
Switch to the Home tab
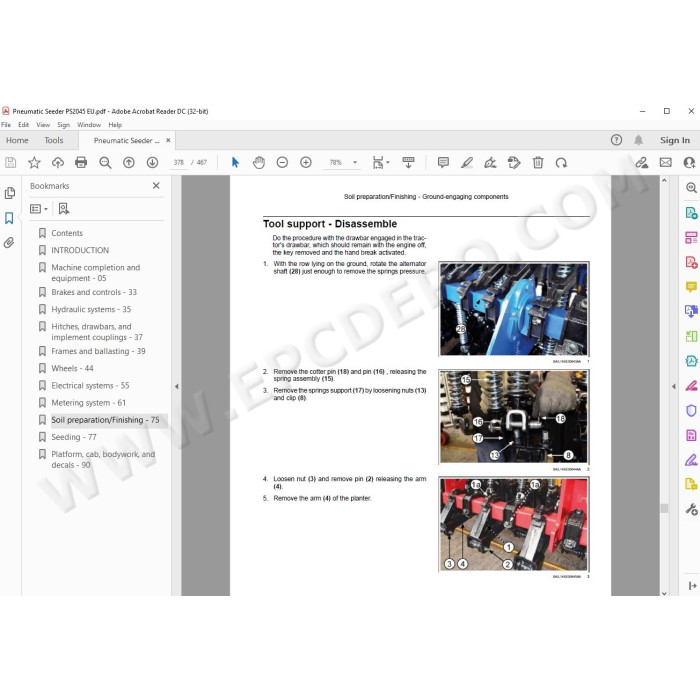tap(17, 140)
